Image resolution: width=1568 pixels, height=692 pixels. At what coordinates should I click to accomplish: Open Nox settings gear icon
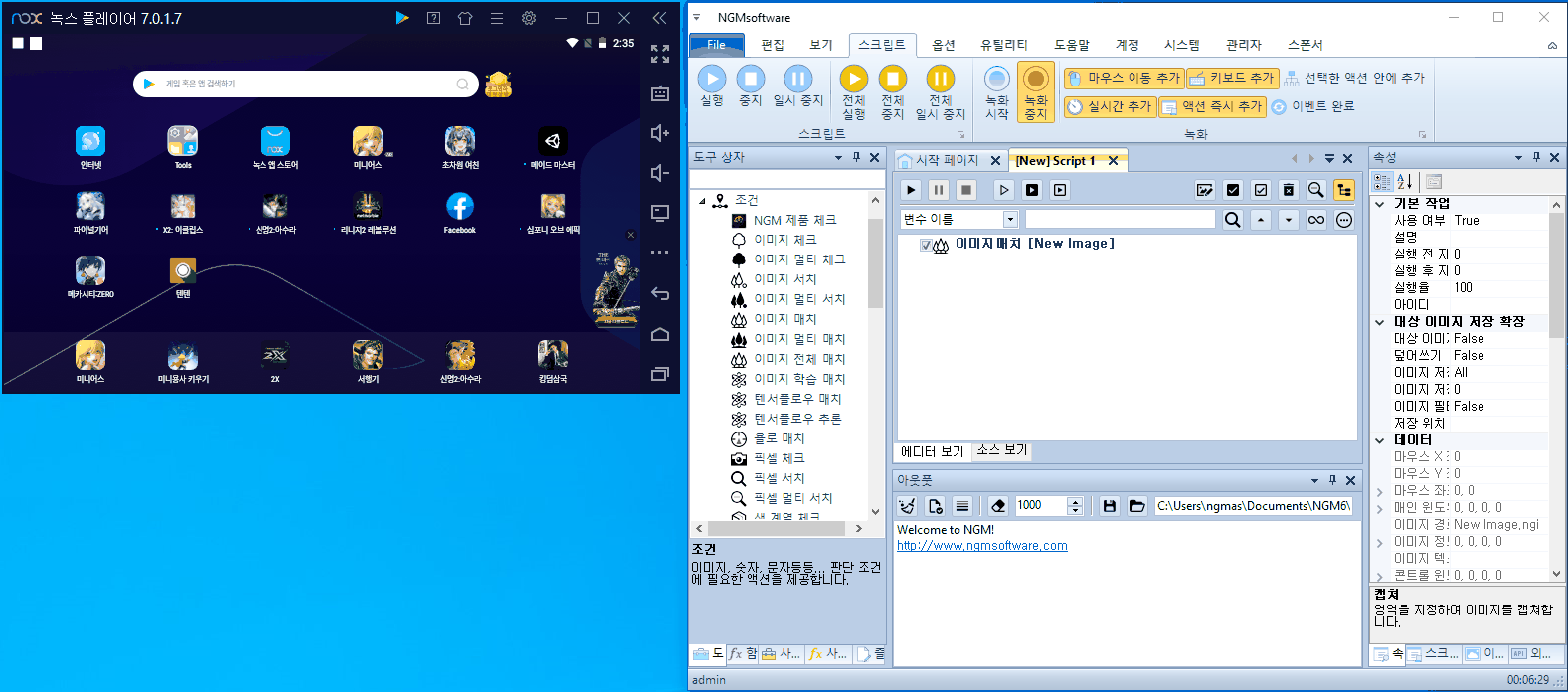[529, 18]
